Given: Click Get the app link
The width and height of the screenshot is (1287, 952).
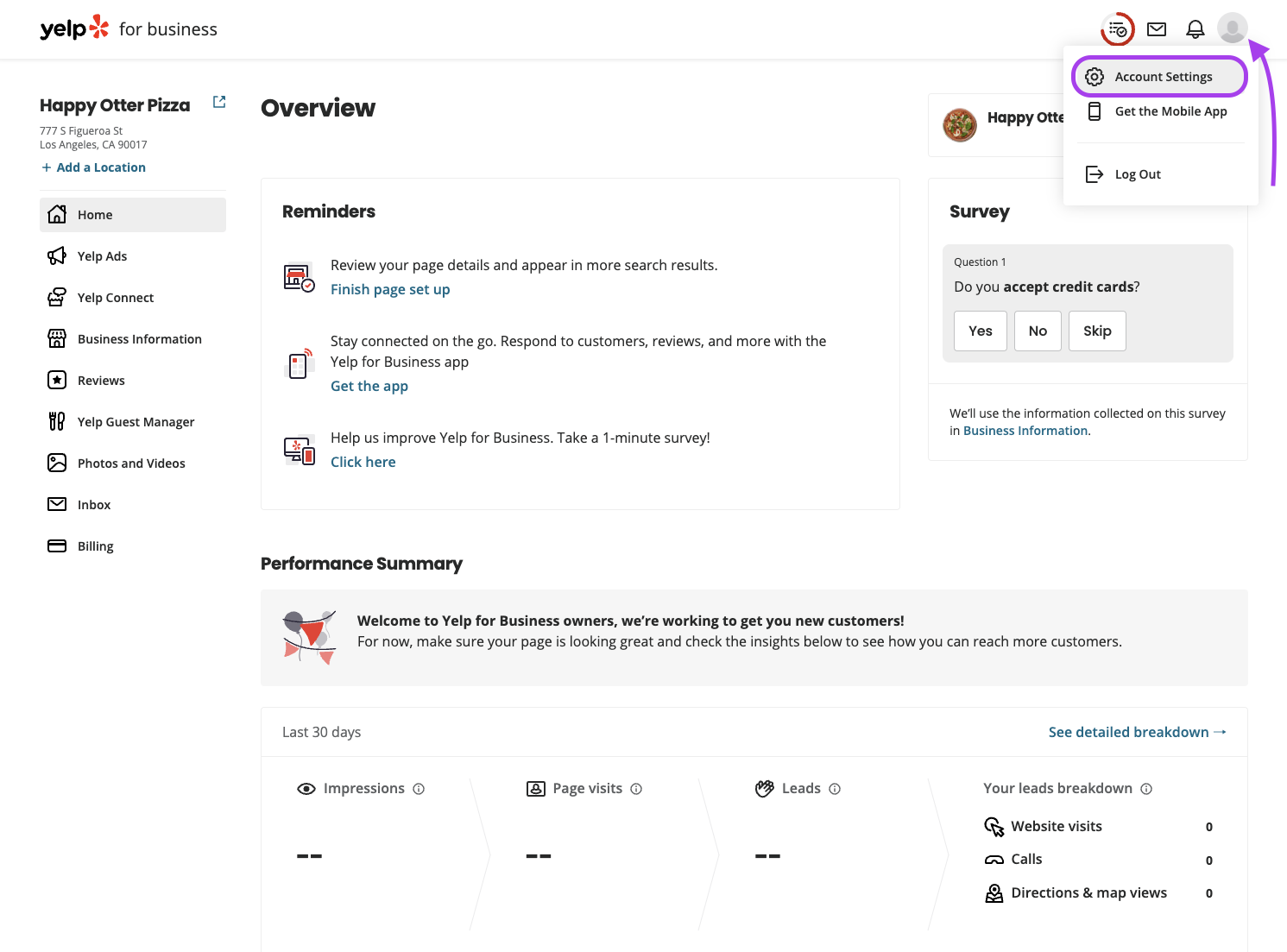Looking at the screenshot, I should coord(369,386).
